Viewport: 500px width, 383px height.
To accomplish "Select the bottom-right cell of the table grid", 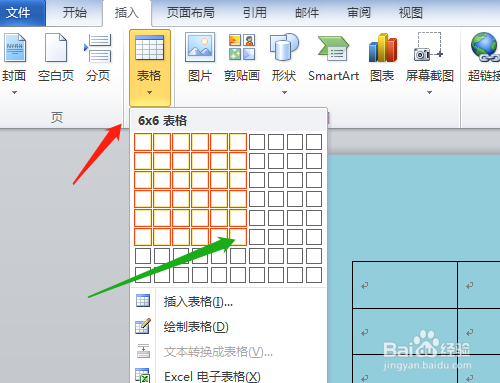I will tap(314, 275).
